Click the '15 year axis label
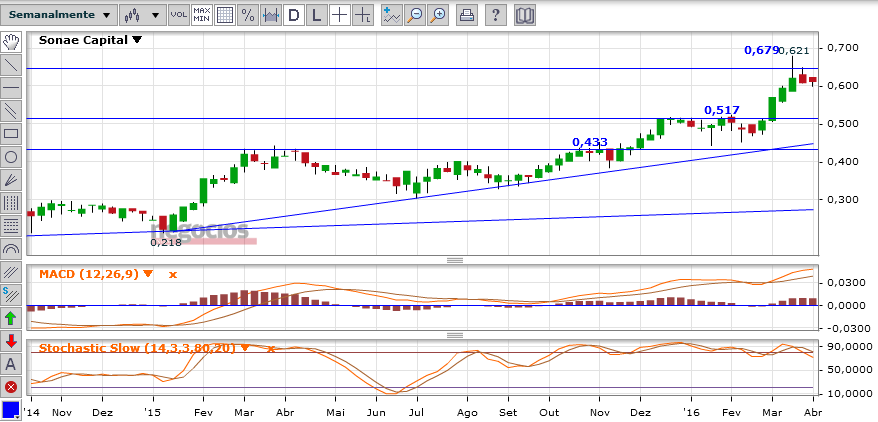This screenshot has width=878, height=422. pyautogui.click(x=153, y=412)
